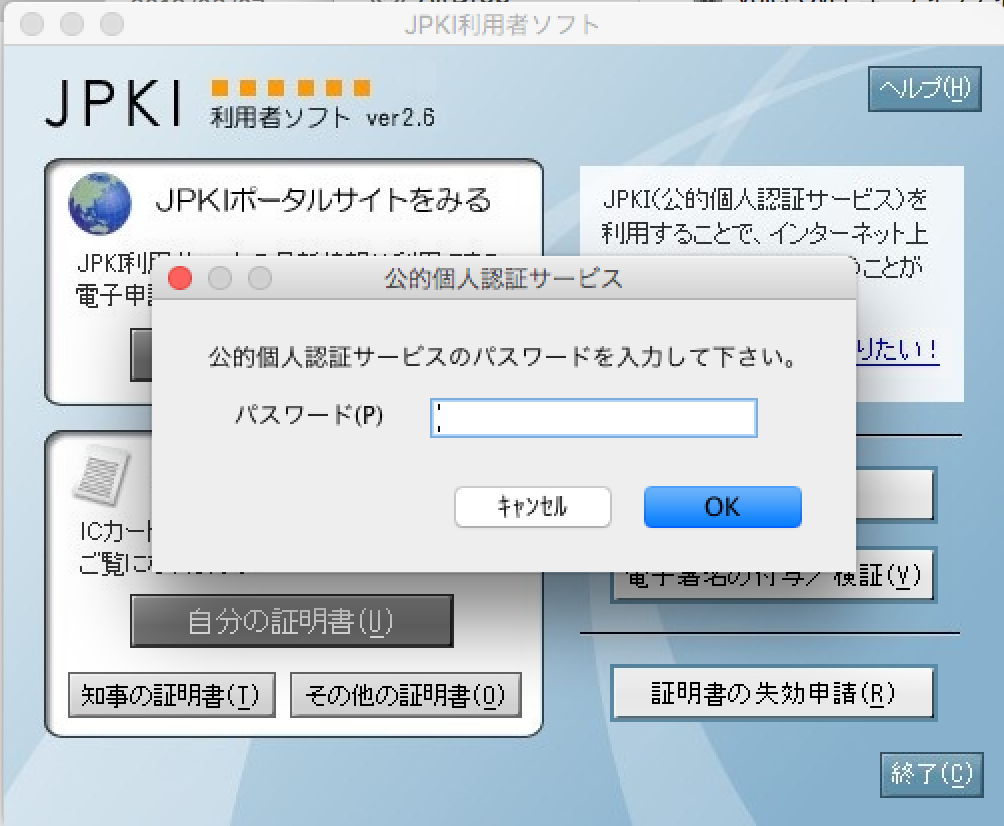Click the OK button in password dialog
The height and width of the screenshot is (826, 1004).
[x=722, y=506]
